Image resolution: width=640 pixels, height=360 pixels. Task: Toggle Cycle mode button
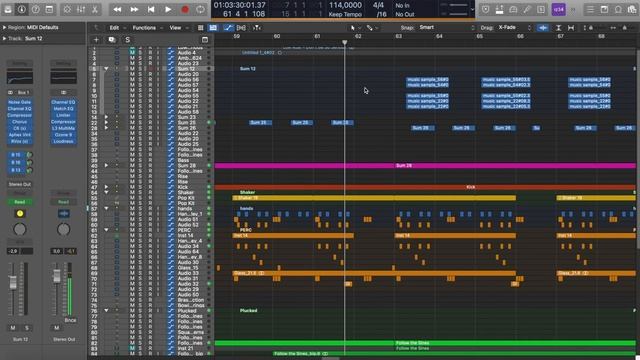[x=200, y=9]
